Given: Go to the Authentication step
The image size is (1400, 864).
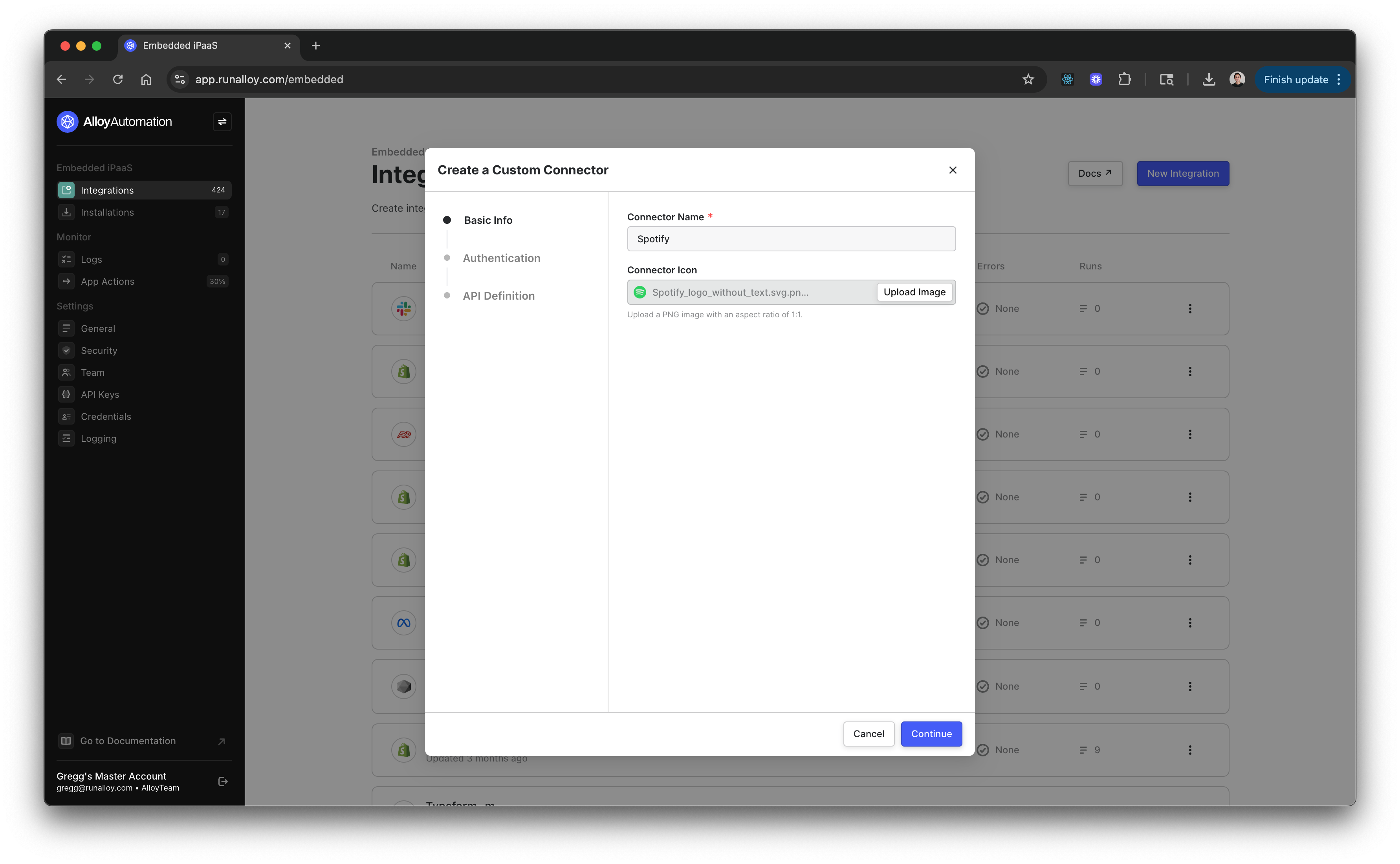Looking at the screenshot, I should point(501,258).
